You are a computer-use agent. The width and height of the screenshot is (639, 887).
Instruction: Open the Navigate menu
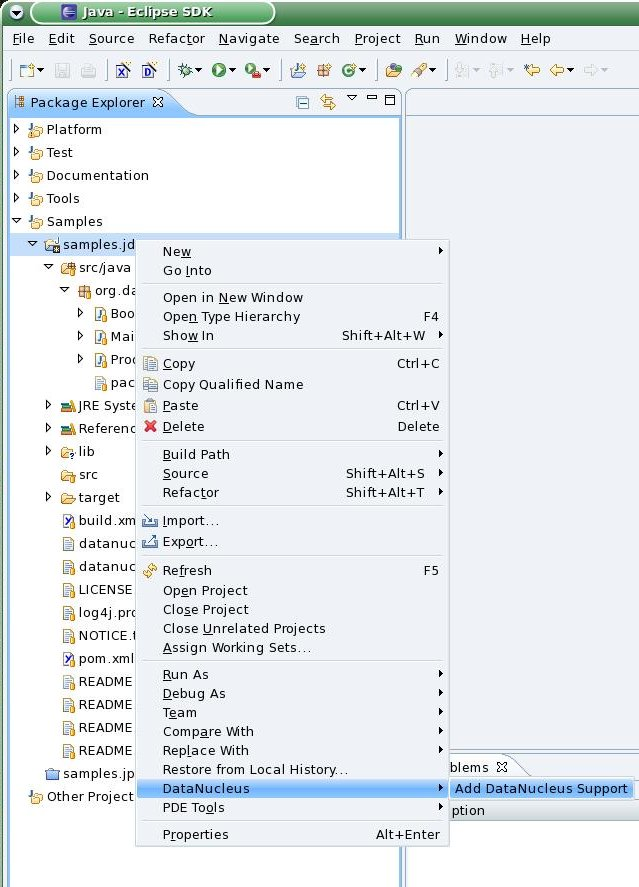point(249,38)
